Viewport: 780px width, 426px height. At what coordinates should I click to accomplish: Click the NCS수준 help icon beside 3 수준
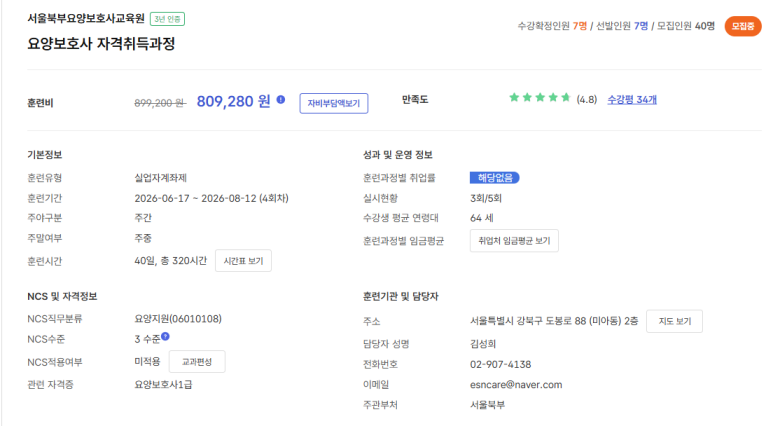click(165, 336)
